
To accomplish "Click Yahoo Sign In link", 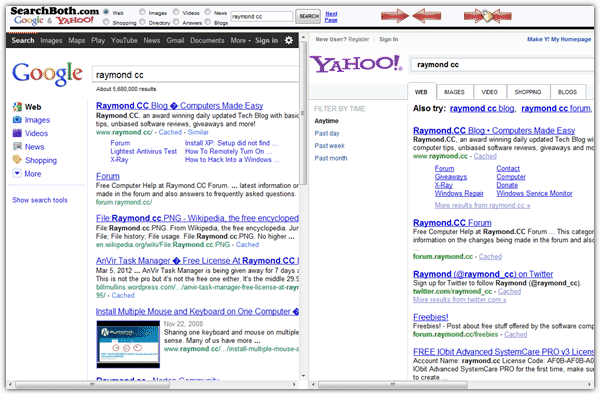I will coord(388,39).
